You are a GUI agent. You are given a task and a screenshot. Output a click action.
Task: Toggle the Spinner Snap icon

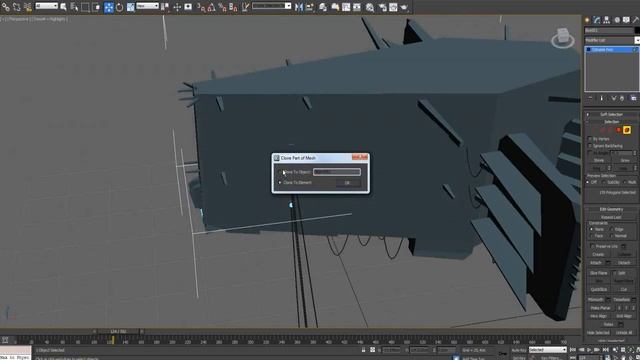coord(233,7)
